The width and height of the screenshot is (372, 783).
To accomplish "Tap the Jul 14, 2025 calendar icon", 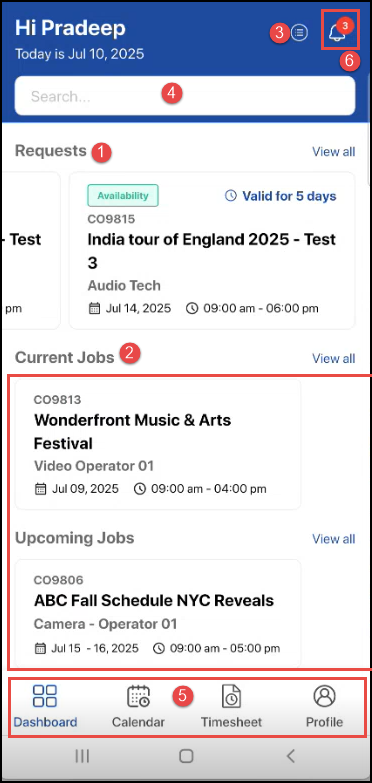I will pyautogui.click(x=94, y=308).
